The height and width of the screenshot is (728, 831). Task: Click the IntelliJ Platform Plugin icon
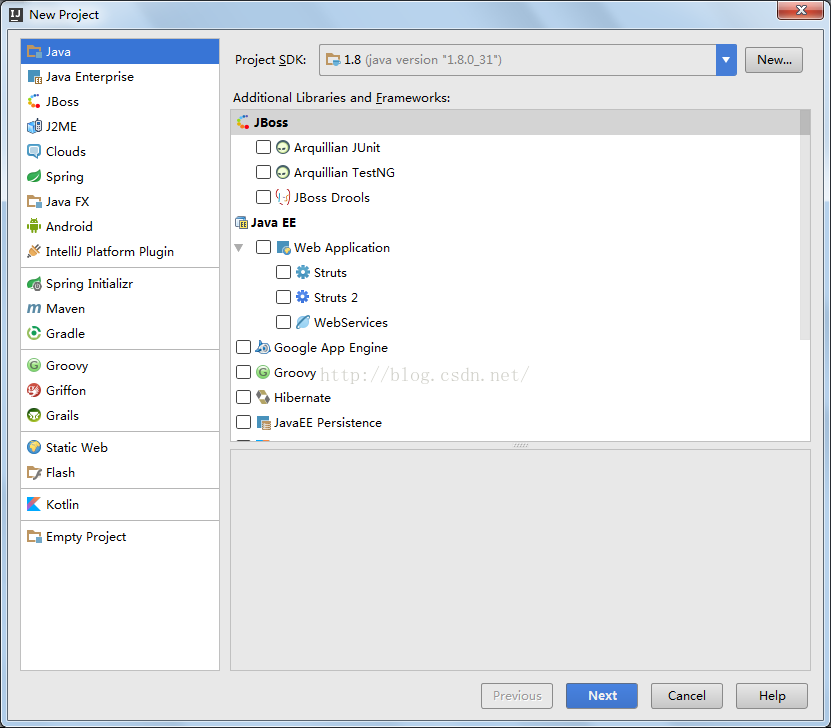tap(34, 251)
